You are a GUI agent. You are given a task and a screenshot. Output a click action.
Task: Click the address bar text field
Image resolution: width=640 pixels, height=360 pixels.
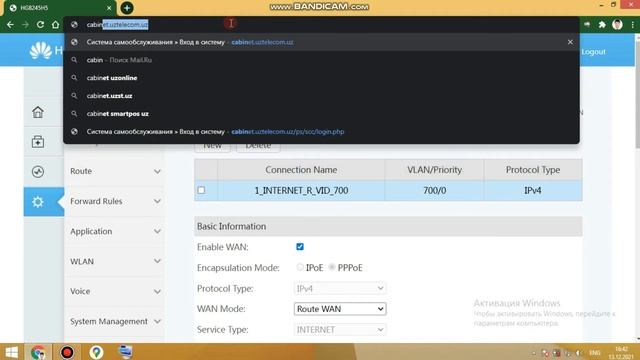321,24
